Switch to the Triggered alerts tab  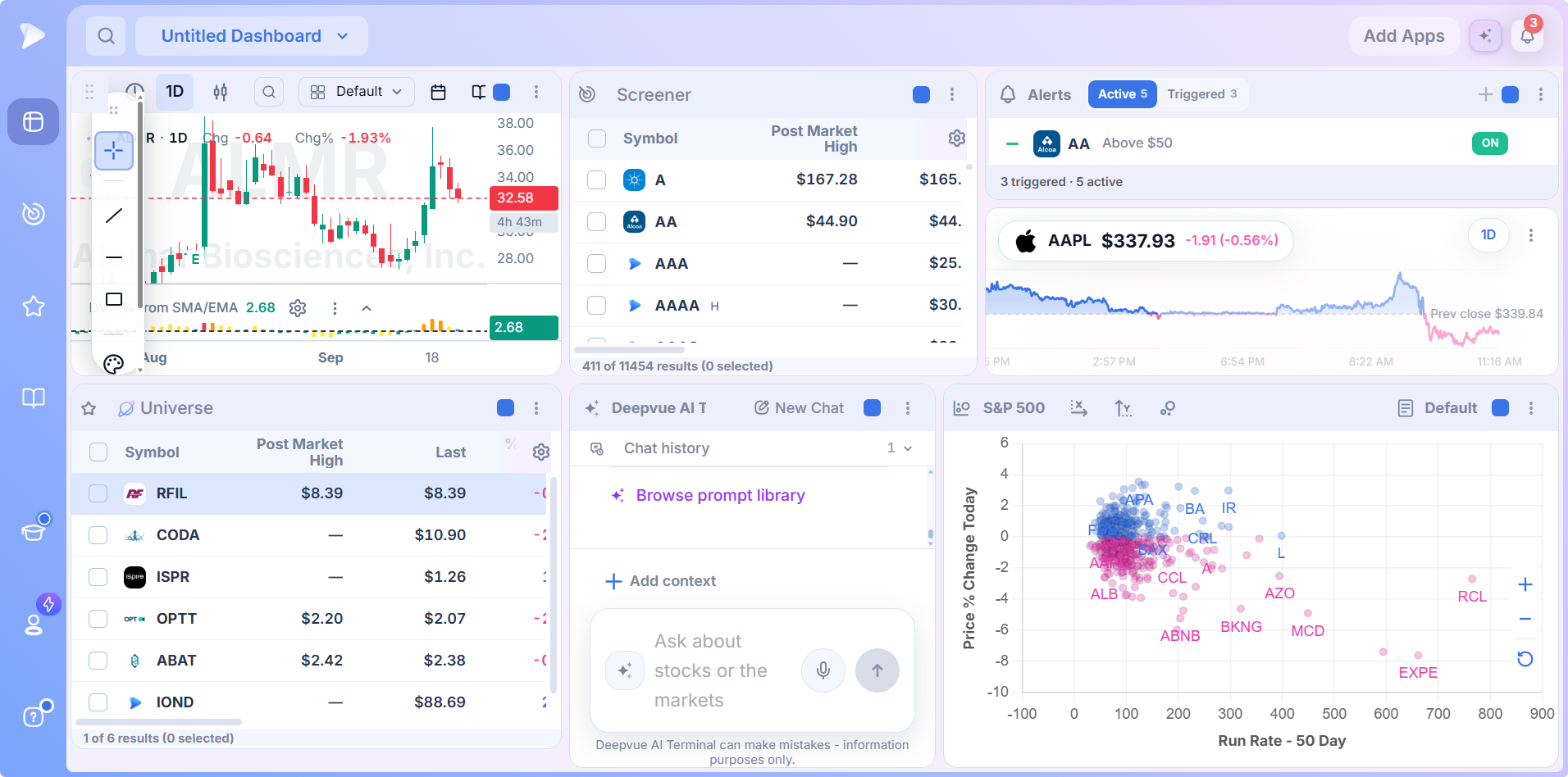pyautogui.click(x=1202, y=94)
